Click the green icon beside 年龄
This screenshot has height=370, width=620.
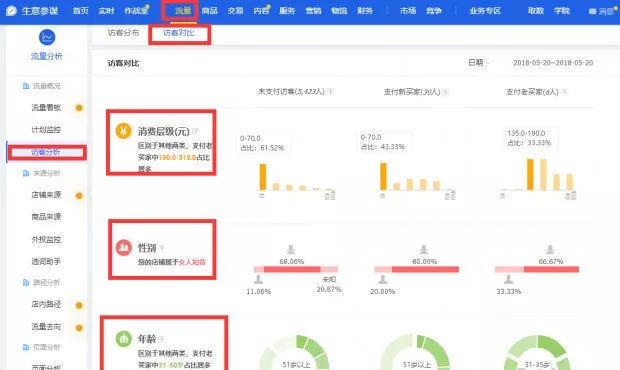point(123,339)
